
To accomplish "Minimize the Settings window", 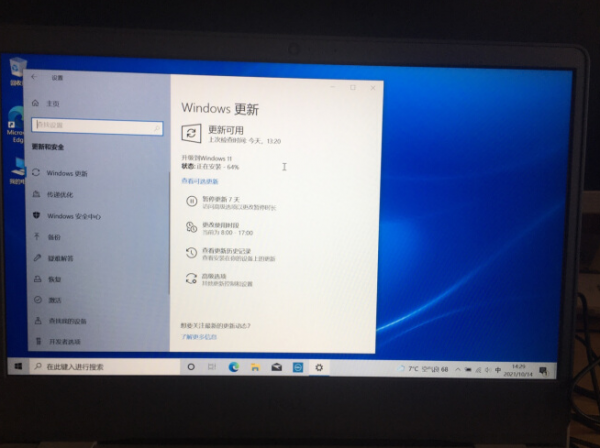I will coord(332,87).
